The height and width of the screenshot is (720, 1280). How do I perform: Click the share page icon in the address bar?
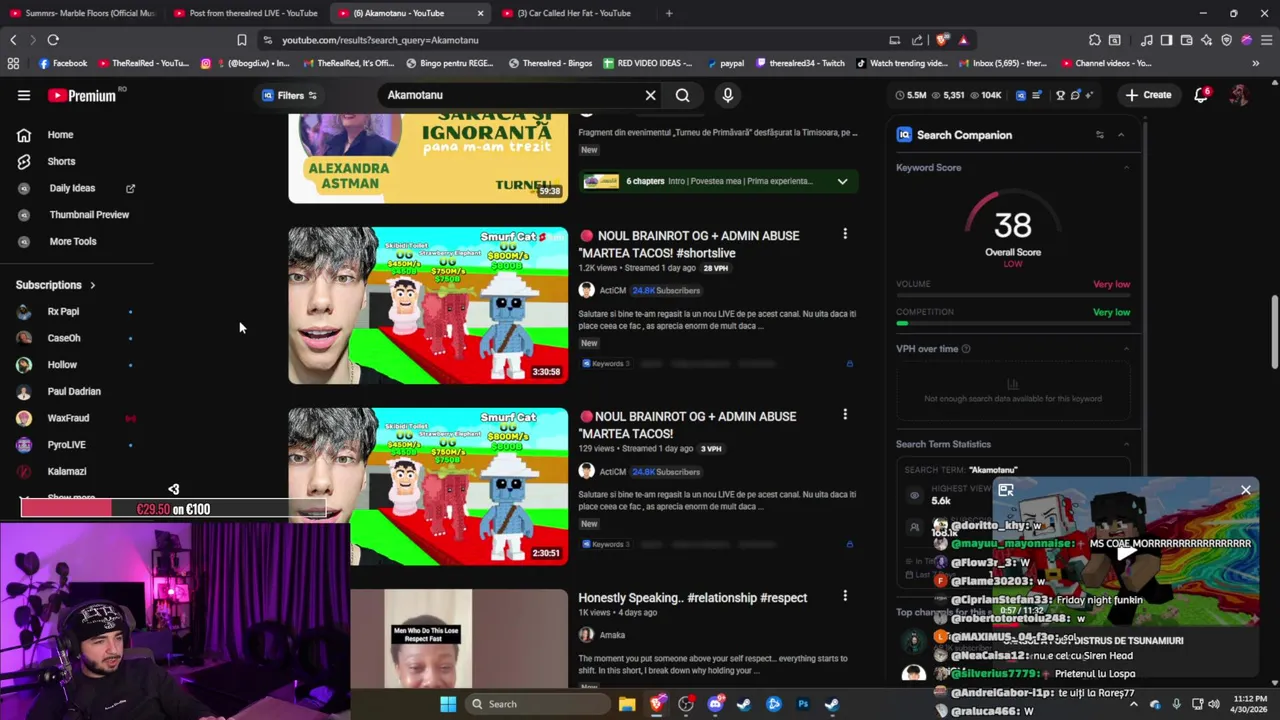917,40
